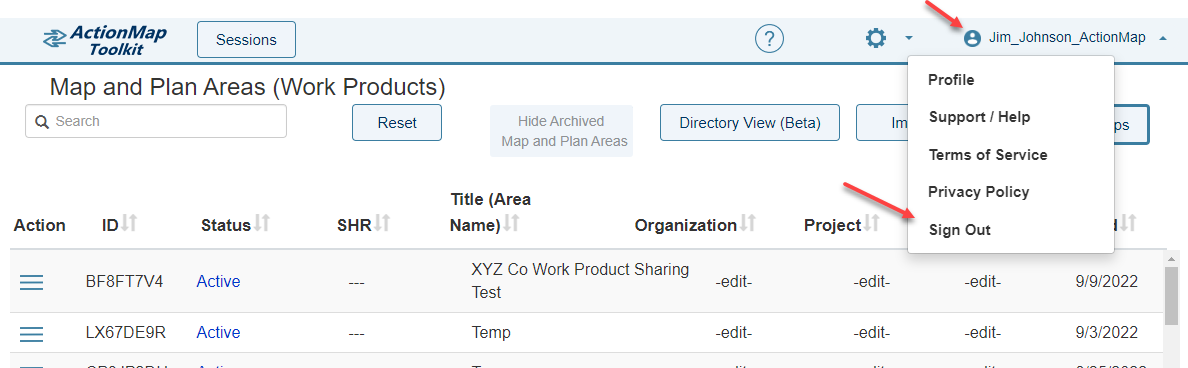Select Profile from the user menu
Screen dimensions: 1188x368
click(x=951, y=80)
